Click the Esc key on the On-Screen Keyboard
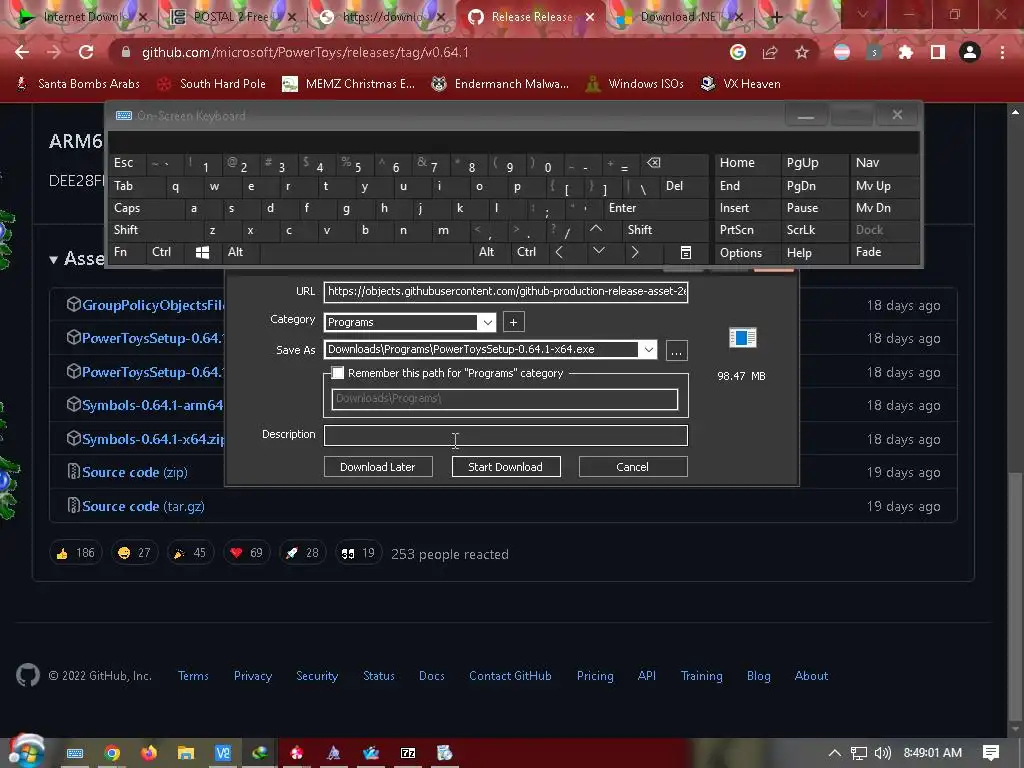 coord(127,163)
